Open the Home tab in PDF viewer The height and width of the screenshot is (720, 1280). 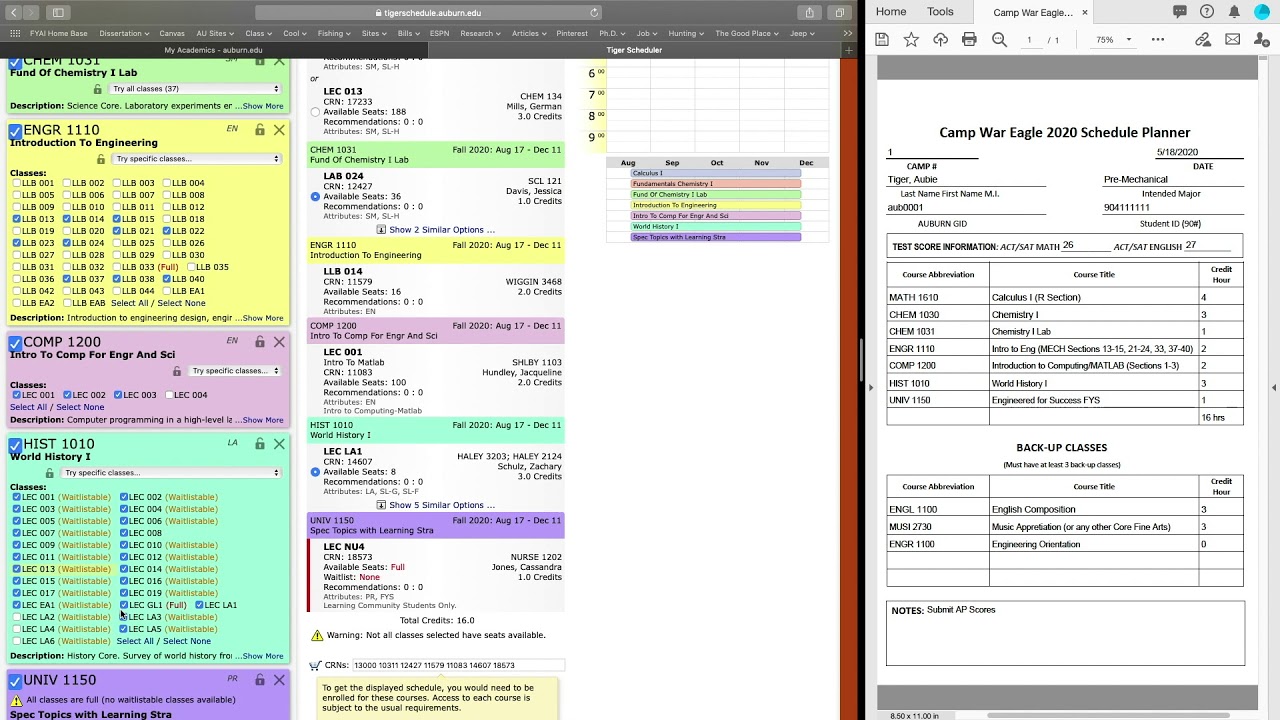coord(891,12)
